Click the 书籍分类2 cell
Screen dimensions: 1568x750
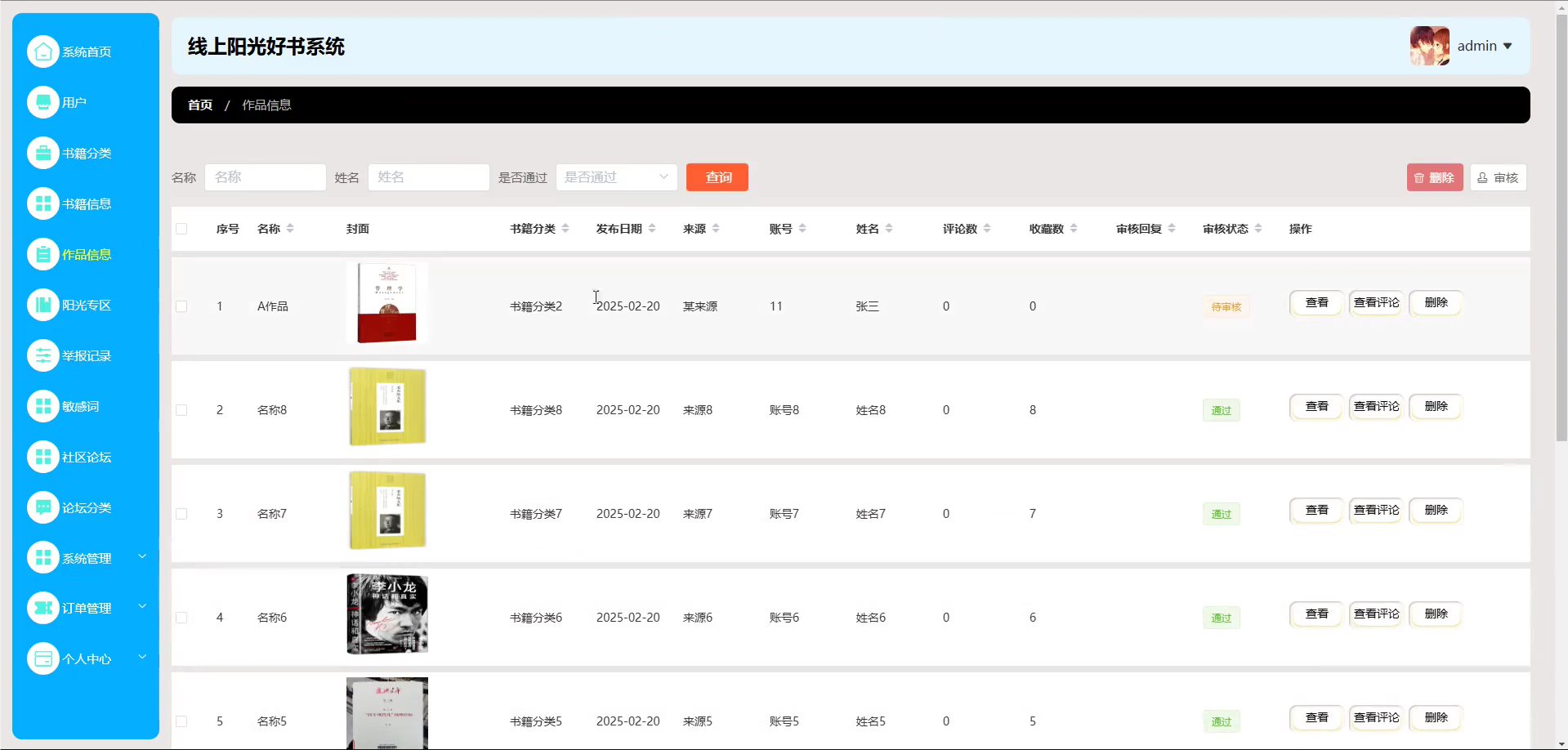(536, 306)
